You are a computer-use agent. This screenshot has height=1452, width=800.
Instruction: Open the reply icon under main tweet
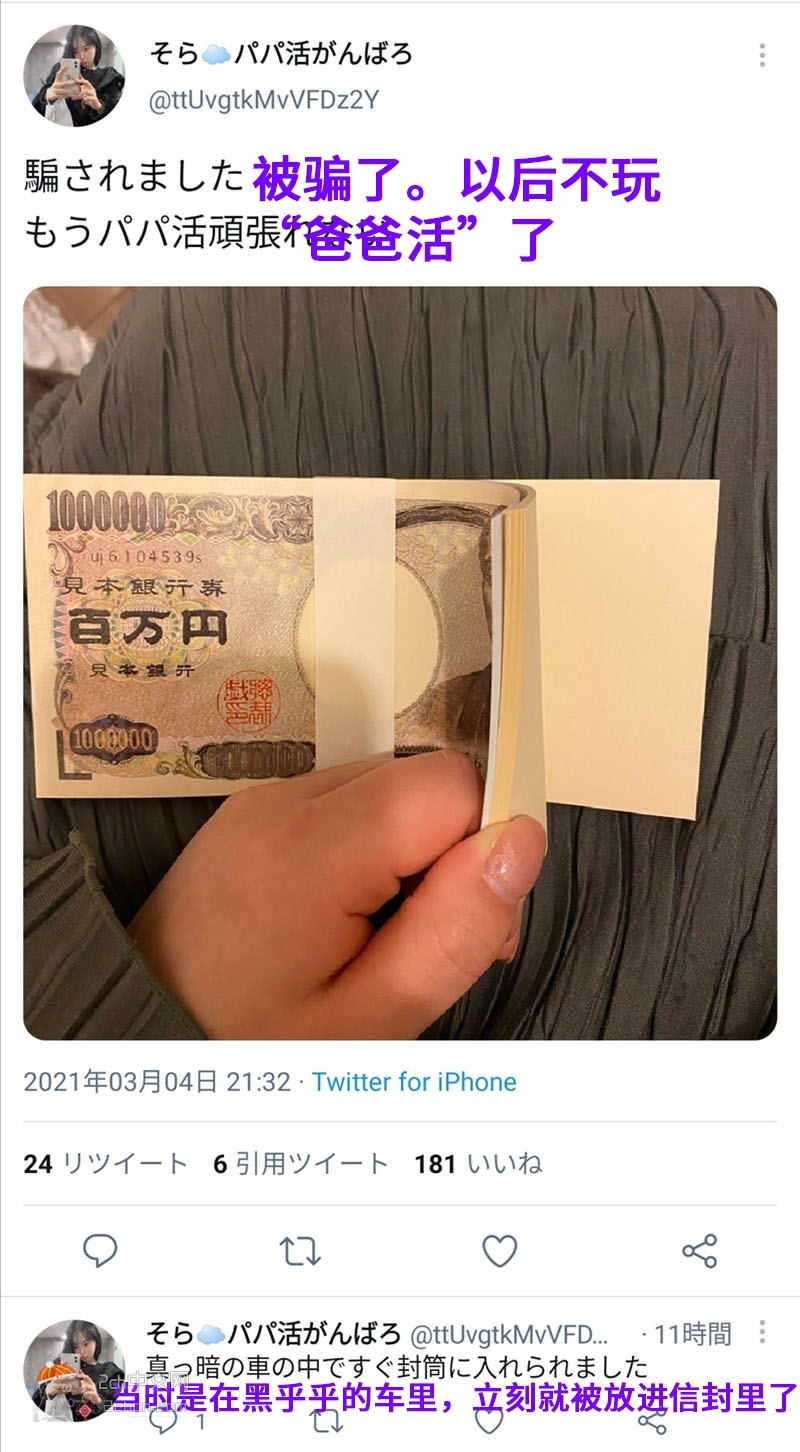(x=100, y=1251)
